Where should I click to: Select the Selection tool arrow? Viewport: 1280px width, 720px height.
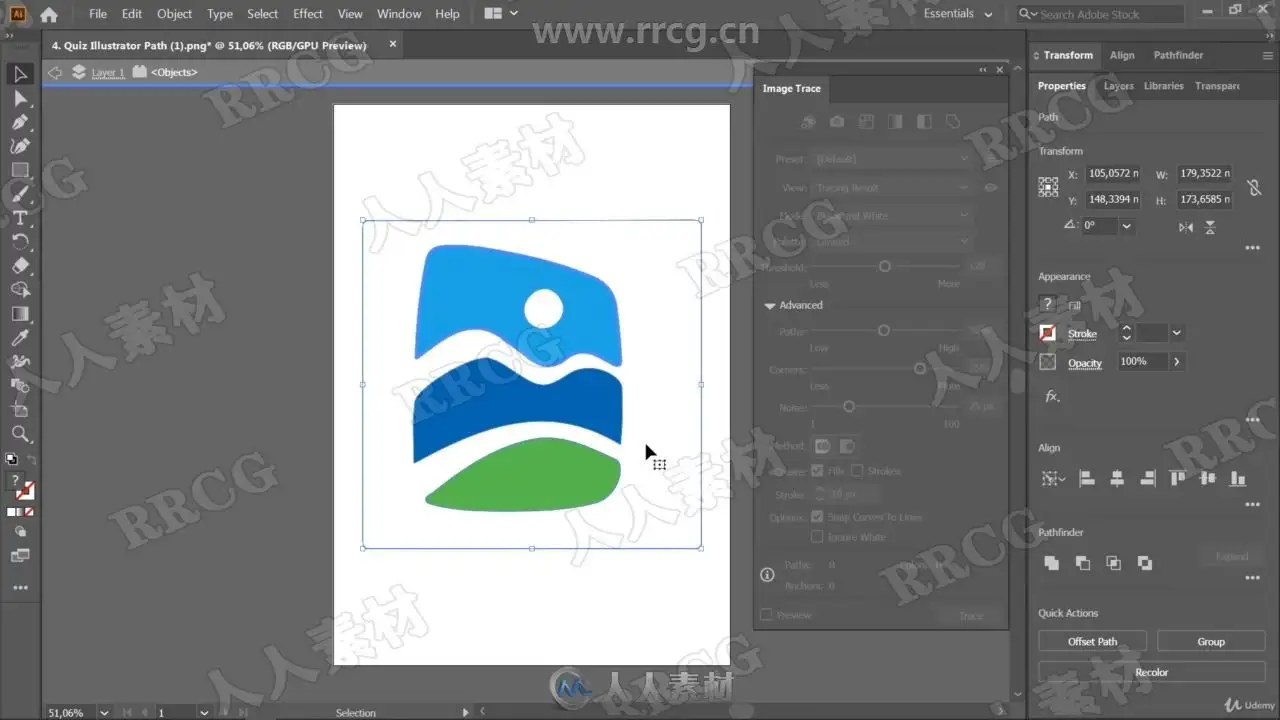tap(20, 74)
